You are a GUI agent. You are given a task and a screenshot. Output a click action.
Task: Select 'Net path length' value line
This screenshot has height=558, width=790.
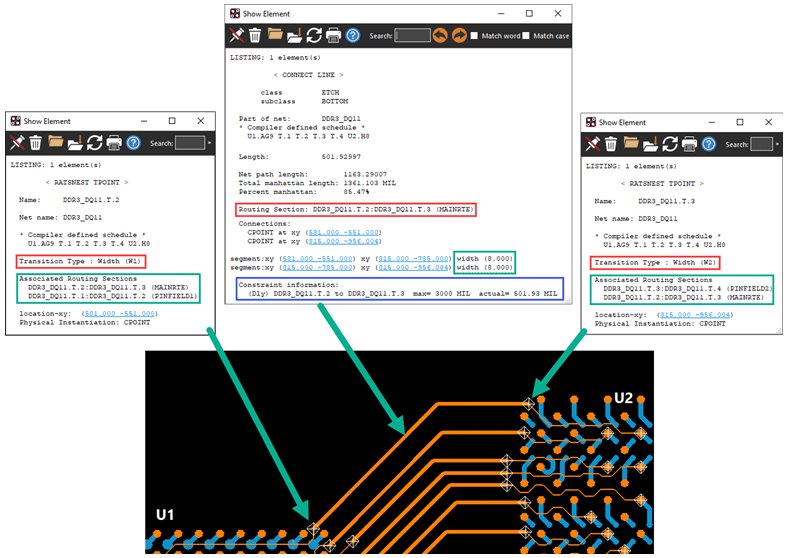(x=313, y=174)
